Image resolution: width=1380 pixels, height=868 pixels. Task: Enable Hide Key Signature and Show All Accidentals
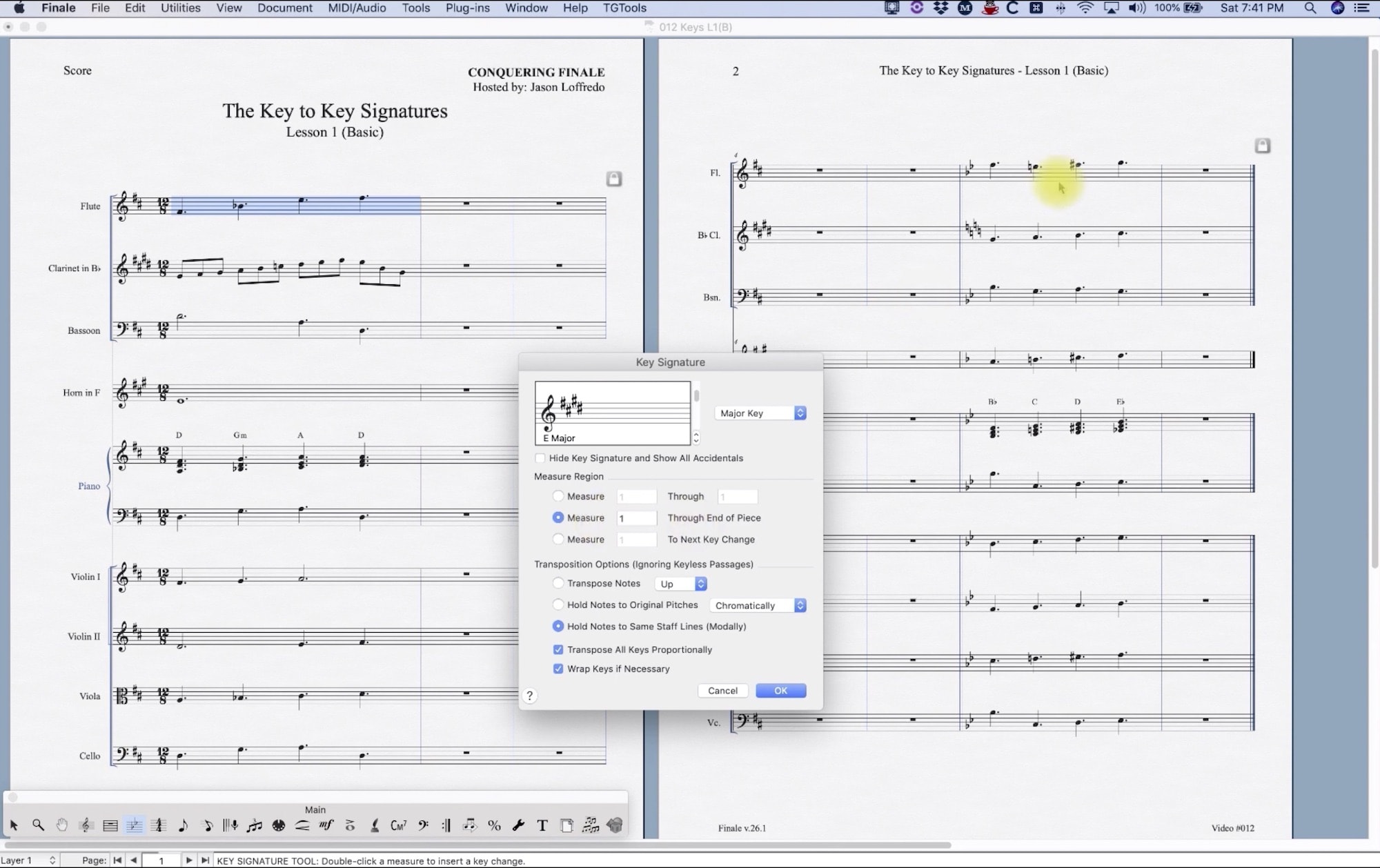pyautogui.click(x=540, y=458)
